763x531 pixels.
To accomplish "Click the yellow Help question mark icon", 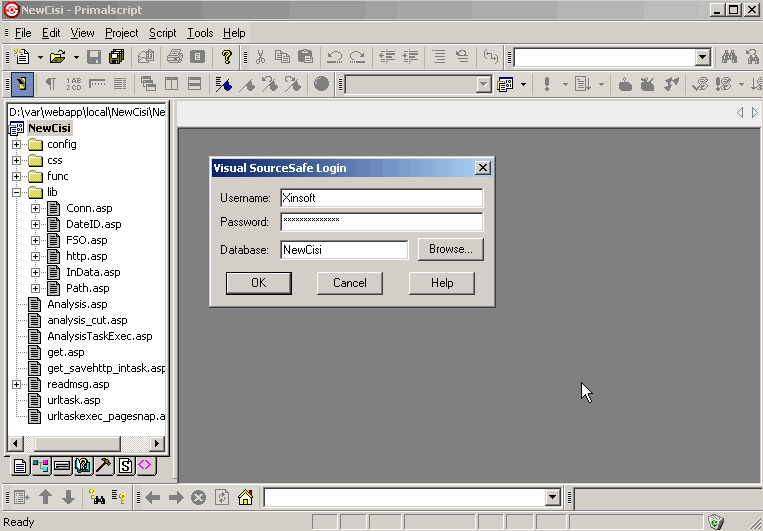I will pos(226,57).
